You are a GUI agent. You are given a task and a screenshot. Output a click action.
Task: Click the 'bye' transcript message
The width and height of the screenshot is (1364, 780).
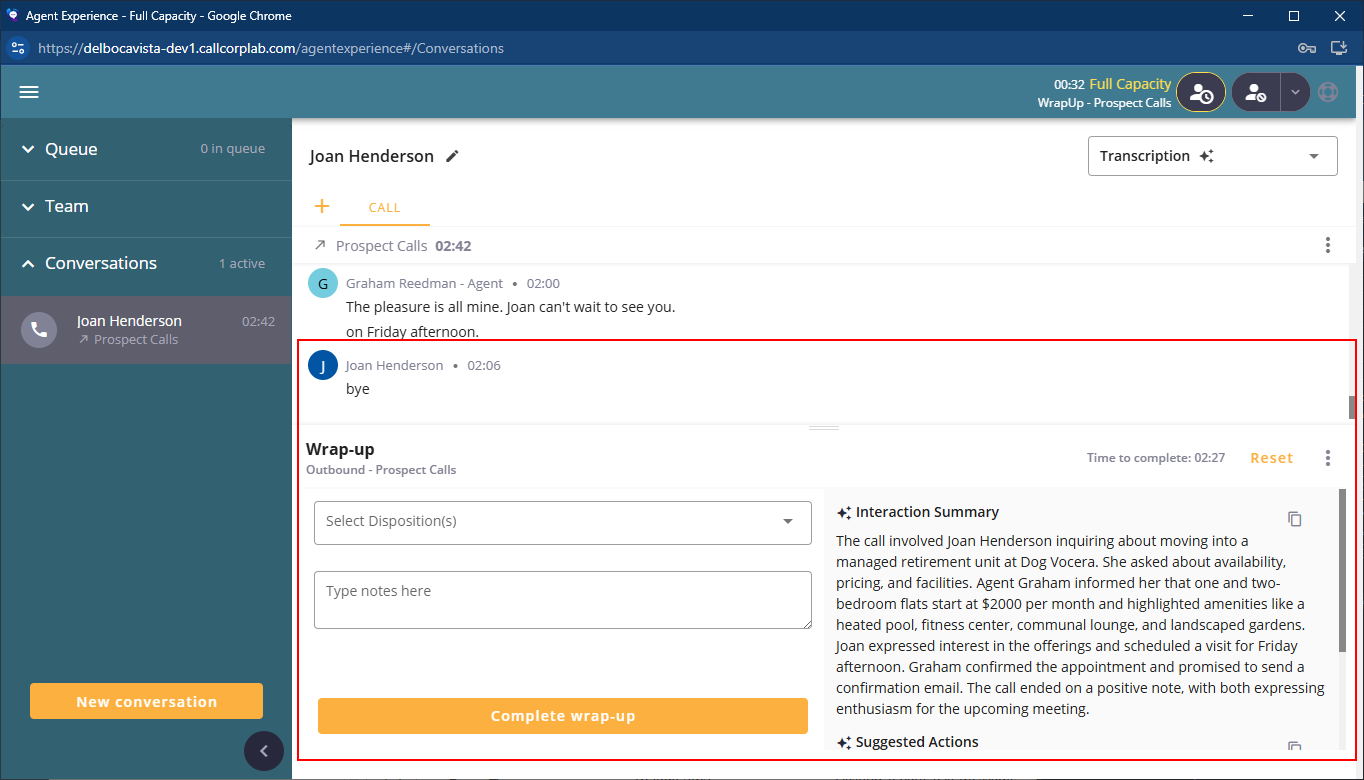pyautogui.click(x=358, y=389)
